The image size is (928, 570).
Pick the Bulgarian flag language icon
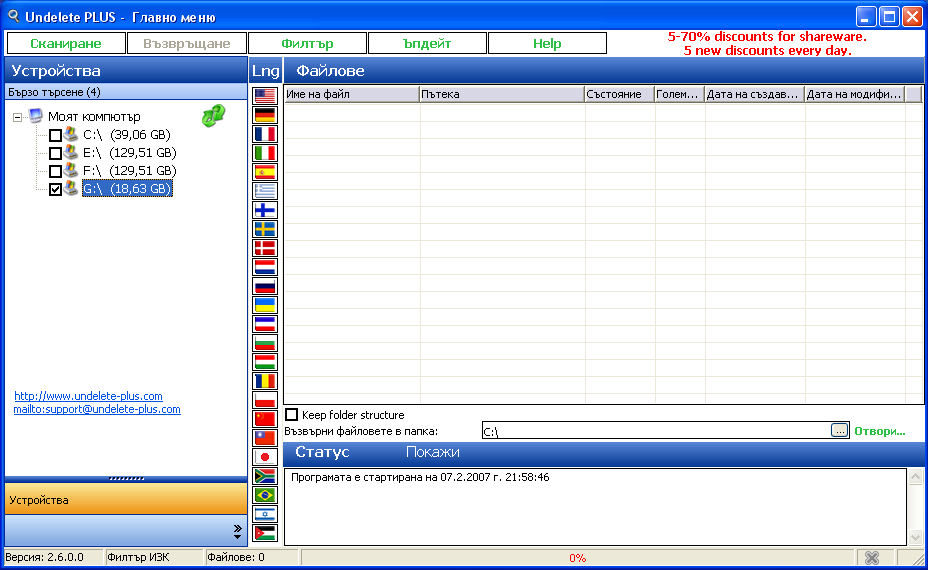click(265, 343)
